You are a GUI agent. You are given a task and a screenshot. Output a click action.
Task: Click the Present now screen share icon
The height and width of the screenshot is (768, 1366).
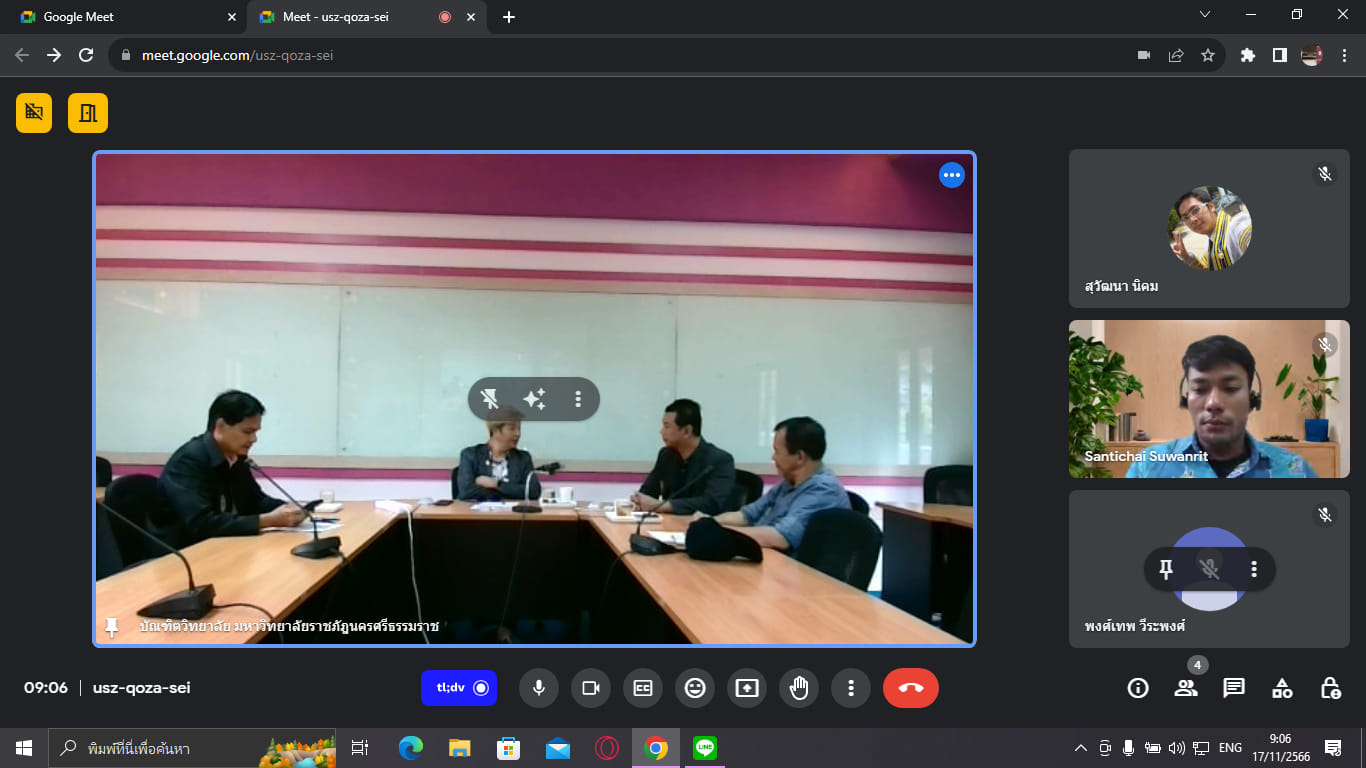coord(746,688)
